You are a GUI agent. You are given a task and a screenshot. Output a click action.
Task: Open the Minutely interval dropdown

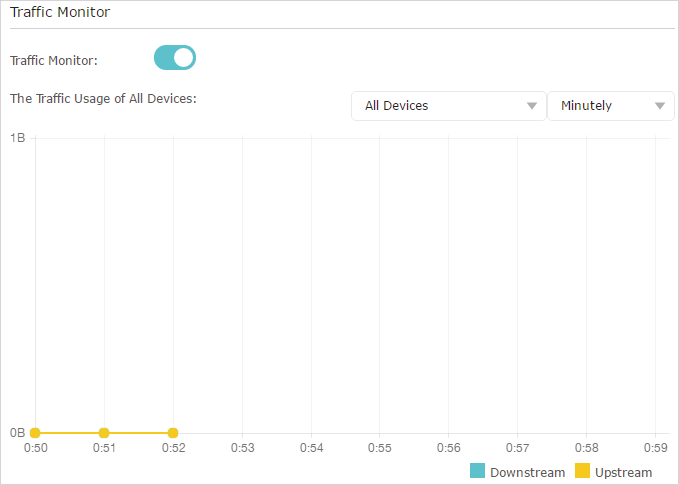click(611, 106)
